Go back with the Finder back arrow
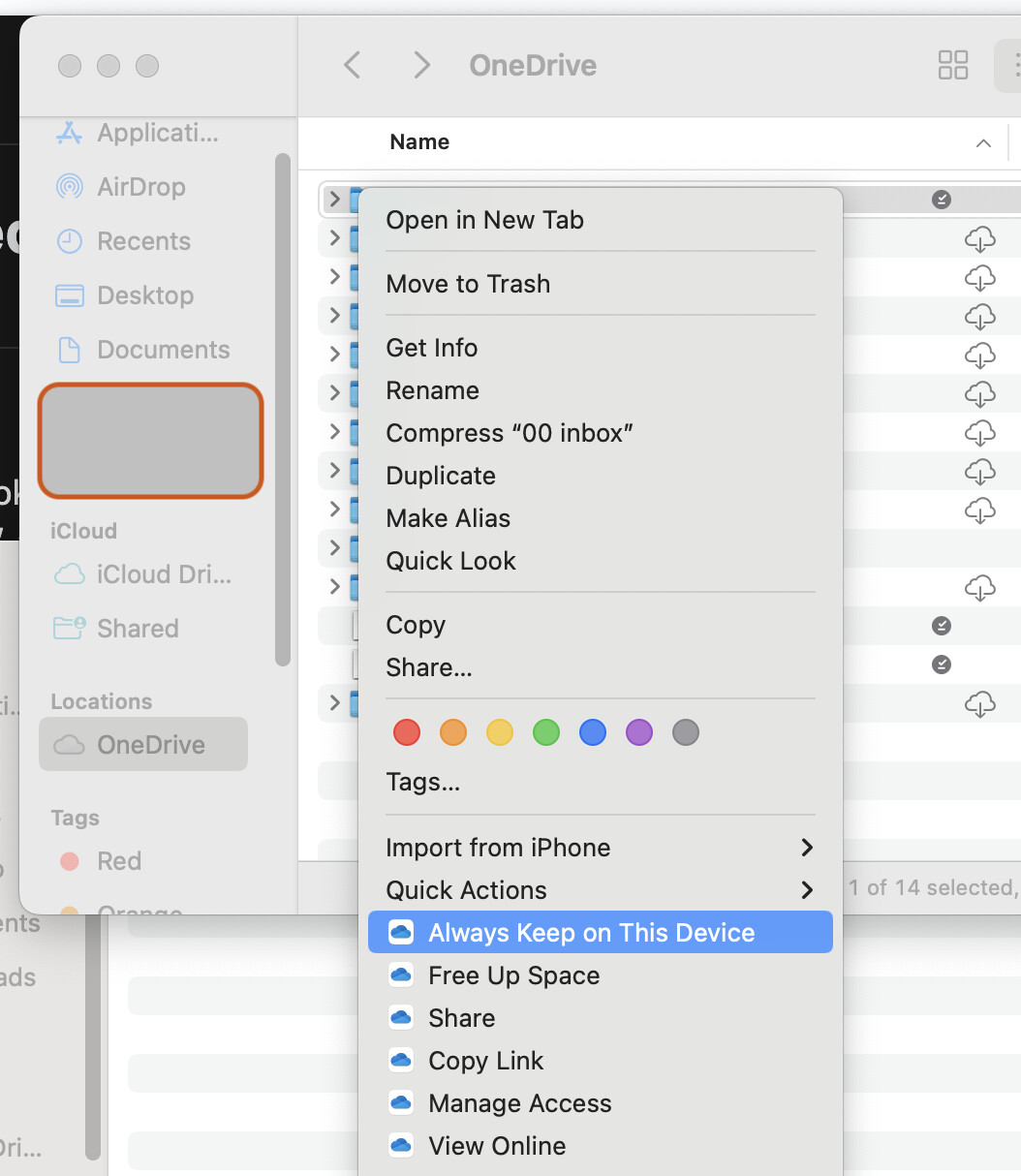The width and height of the screenshot is (1021, 1176). coord(353,65)
